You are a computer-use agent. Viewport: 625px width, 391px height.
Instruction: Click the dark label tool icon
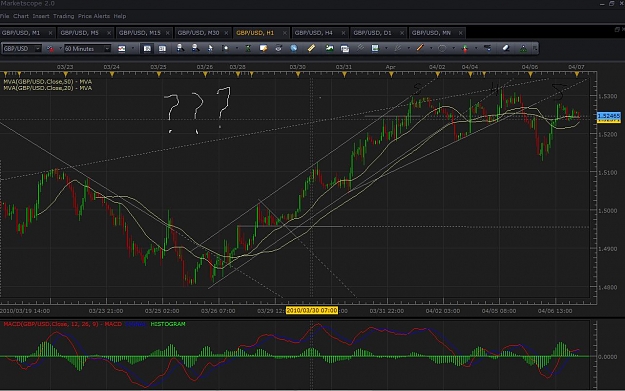pos(487,48)
